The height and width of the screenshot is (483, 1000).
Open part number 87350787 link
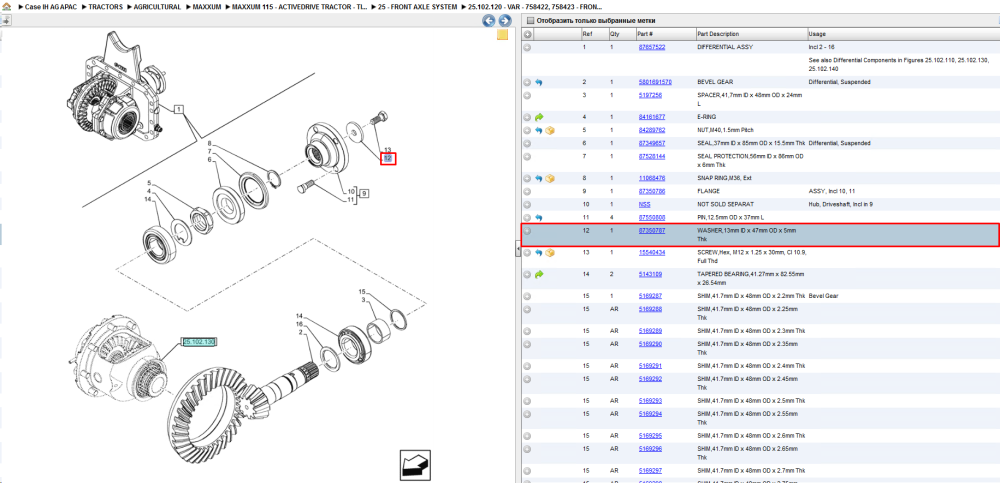click(x=652, y=230)
